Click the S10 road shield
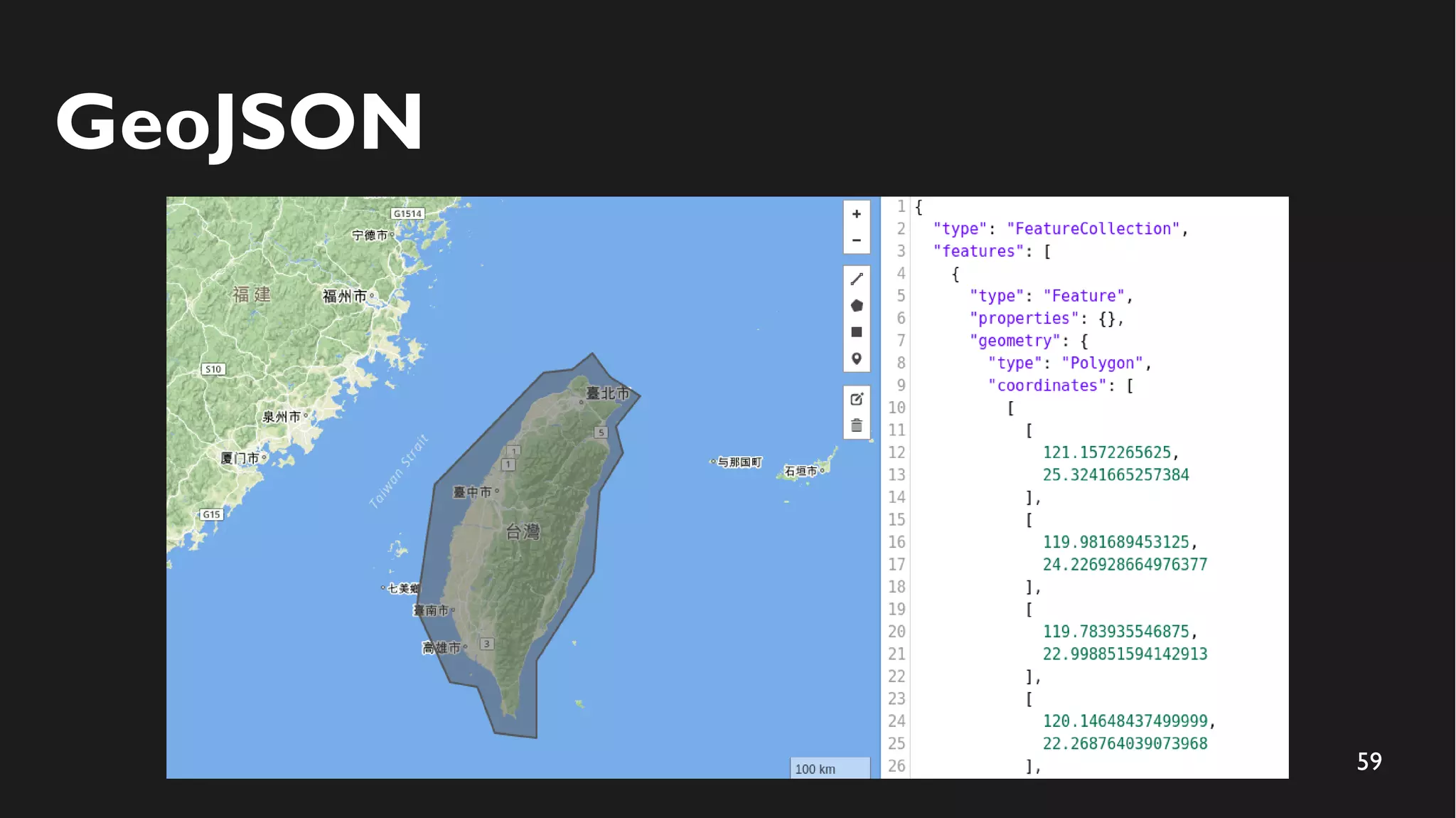Image resolution: width=1456 pixels, height=818 pixels. 213,369
